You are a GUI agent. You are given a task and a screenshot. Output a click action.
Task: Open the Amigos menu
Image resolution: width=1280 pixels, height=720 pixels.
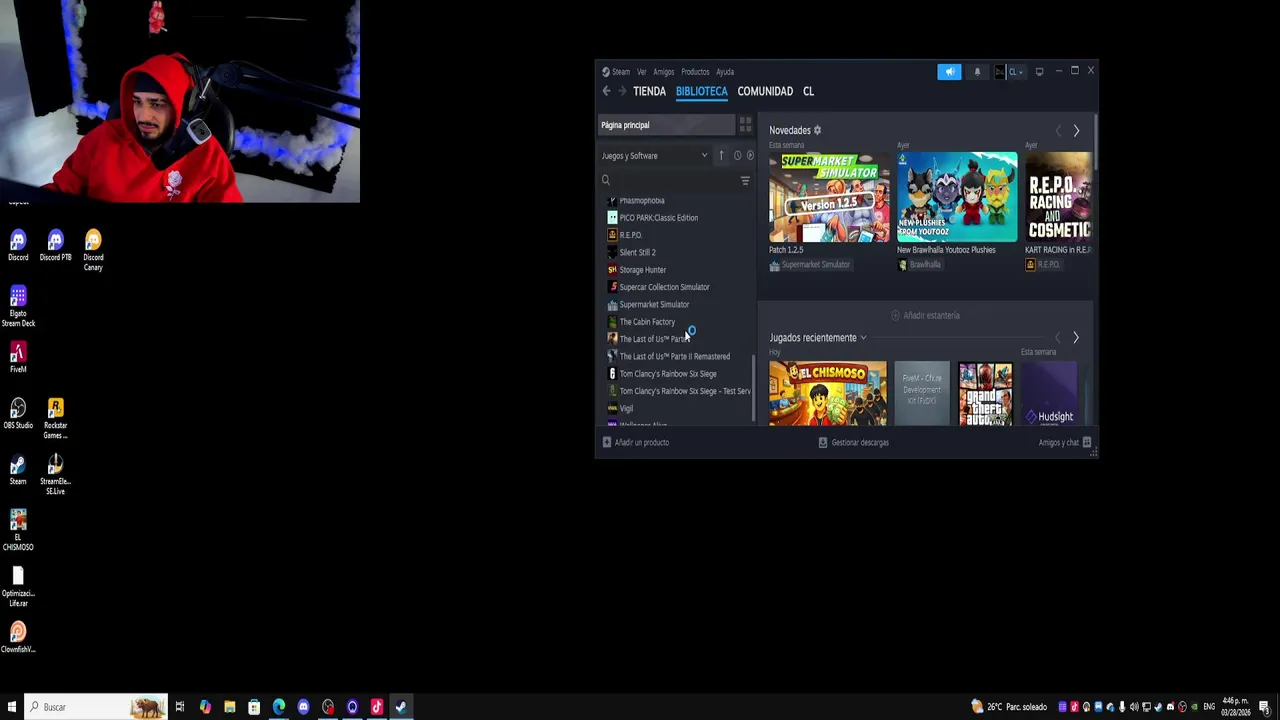664,72
